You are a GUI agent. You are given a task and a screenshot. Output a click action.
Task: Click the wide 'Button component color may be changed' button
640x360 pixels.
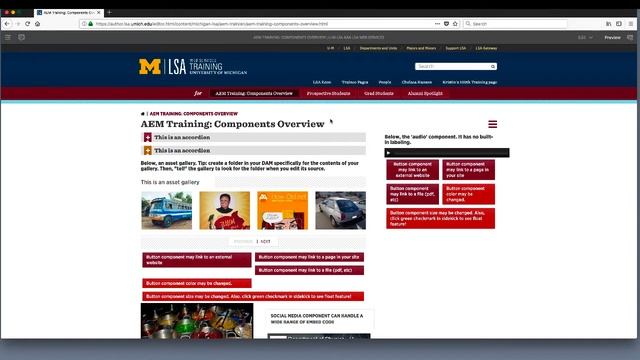[x=197, y=283]
